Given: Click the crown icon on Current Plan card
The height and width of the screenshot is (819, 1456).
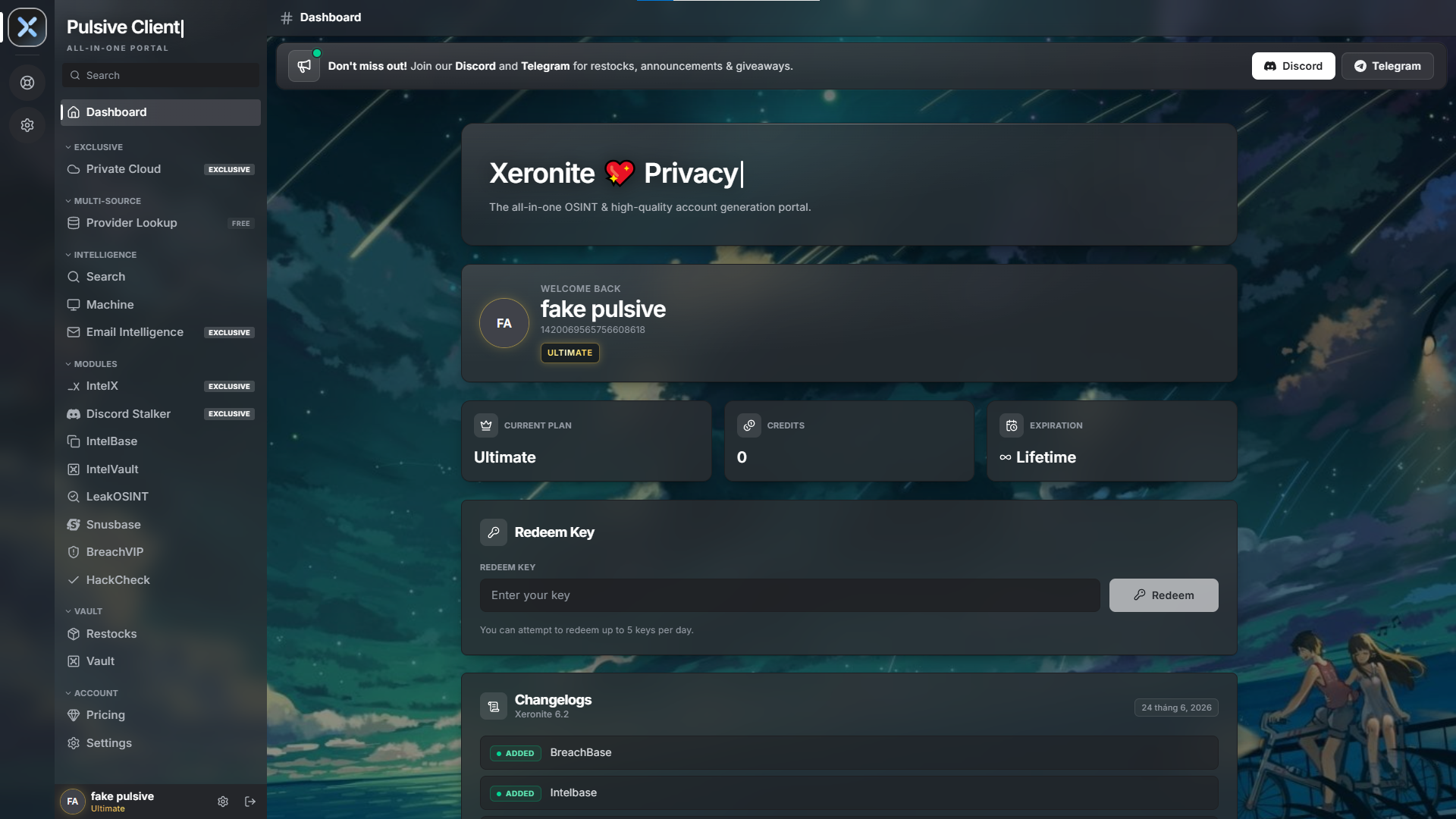Looking at the screenshot, I should (486, 425).
